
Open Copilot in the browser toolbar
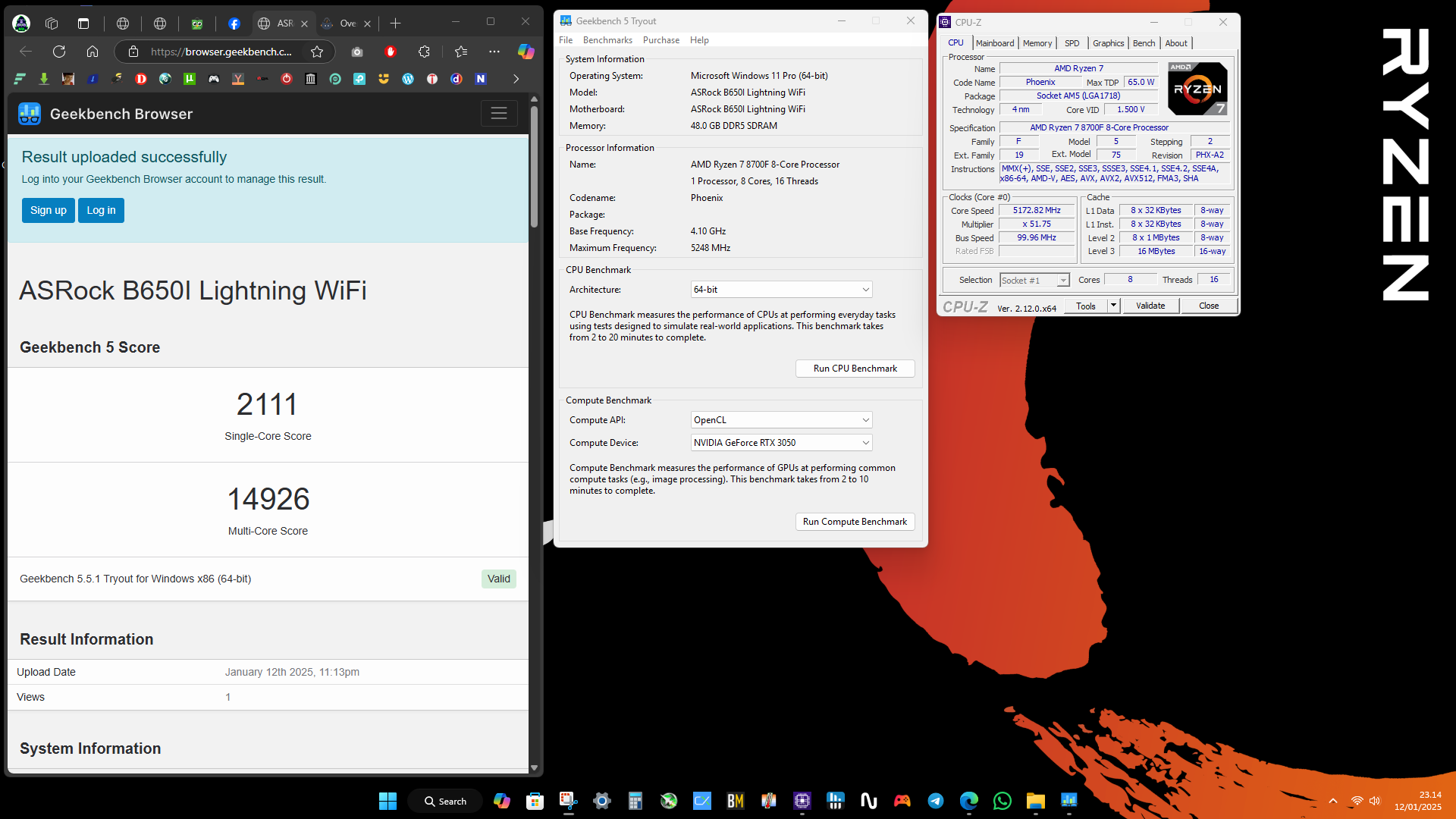coord(526,52)
